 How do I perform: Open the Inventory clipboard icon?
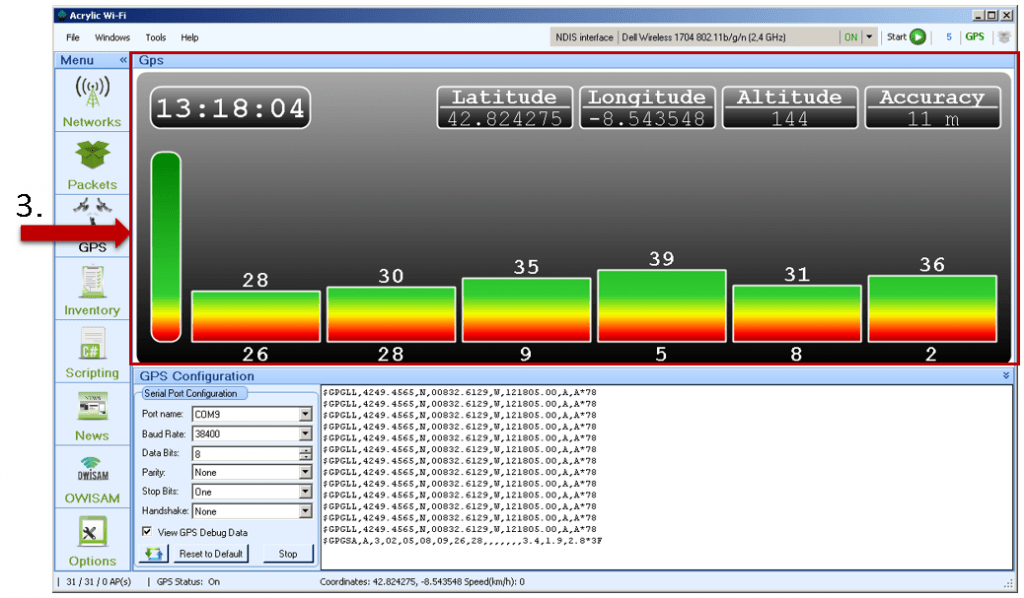coord(92,281)
